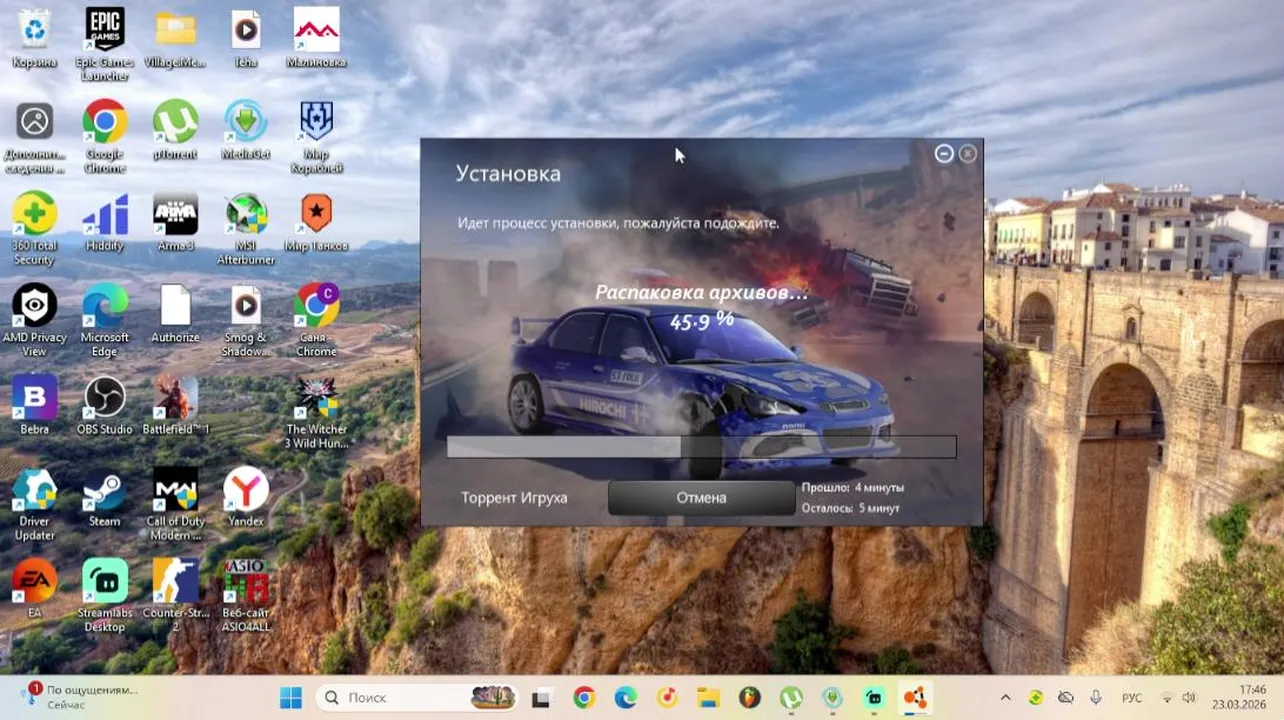1284x720 pixels.
Task: Select the Мир Кораблей desktop shortcut
Action: 317,136
